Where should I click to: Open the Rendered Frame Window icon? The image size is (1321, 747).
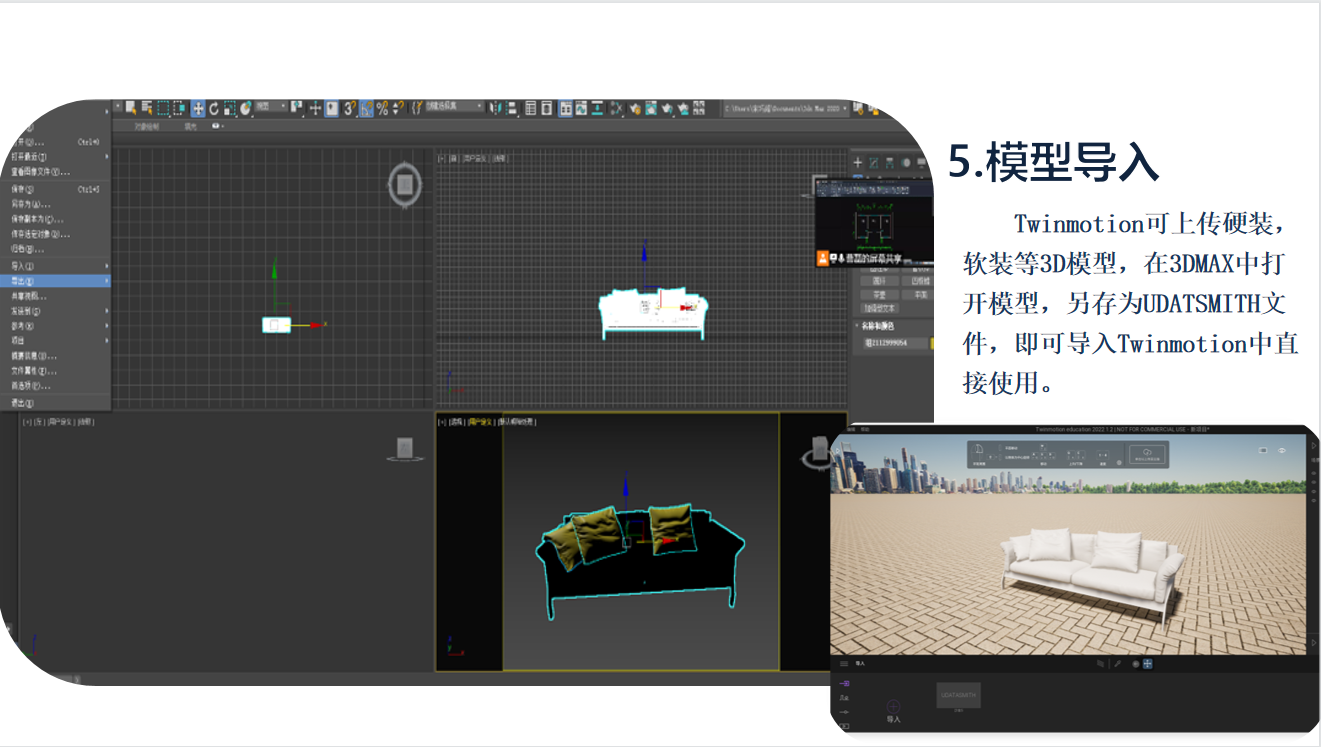[x=651, y=108]
